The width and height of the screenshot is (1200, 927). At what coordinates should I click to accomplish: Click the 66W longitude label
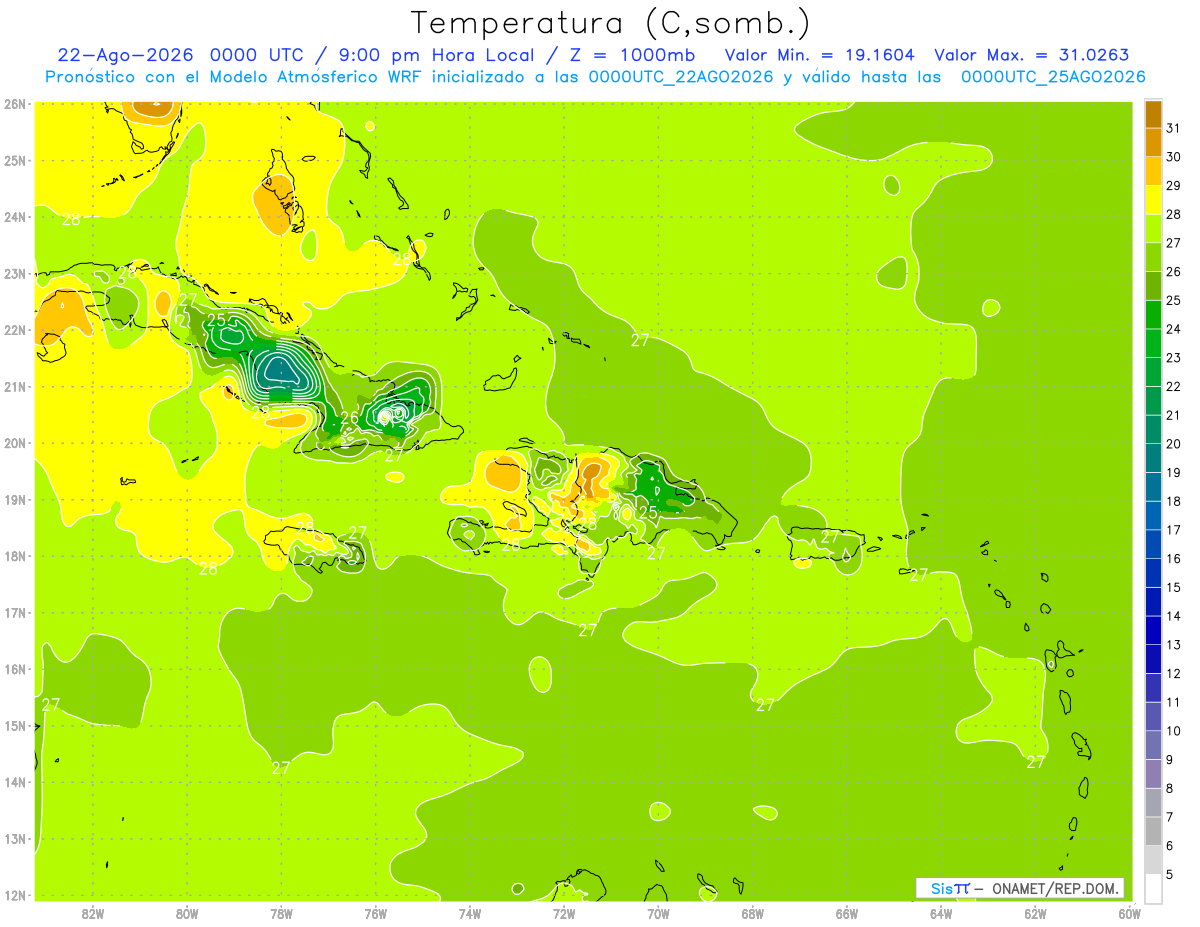click(x=847, y=912)
